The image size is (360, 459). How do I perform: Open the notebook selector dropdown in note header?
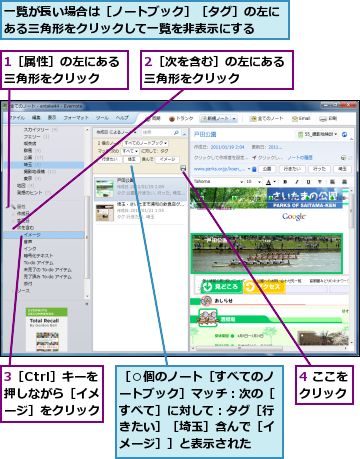(x=318, y=134)
